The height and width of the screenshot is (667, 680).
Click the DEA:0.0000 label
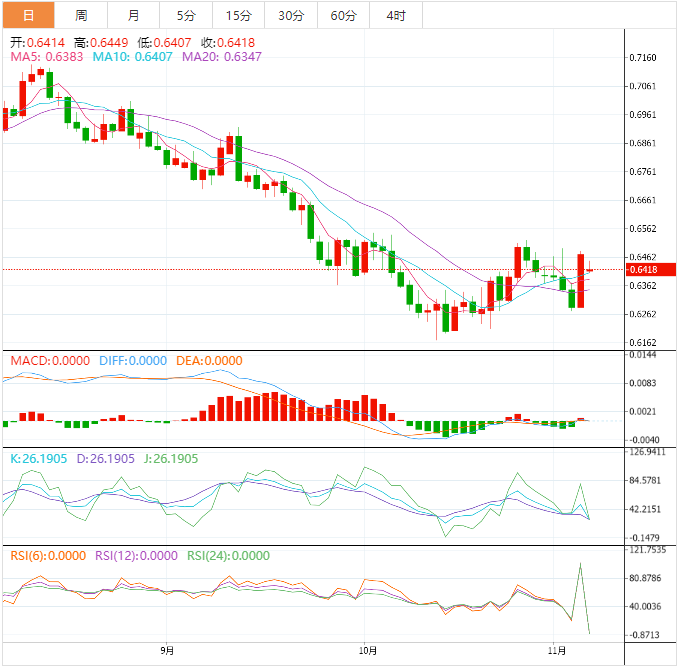[209, 361]
